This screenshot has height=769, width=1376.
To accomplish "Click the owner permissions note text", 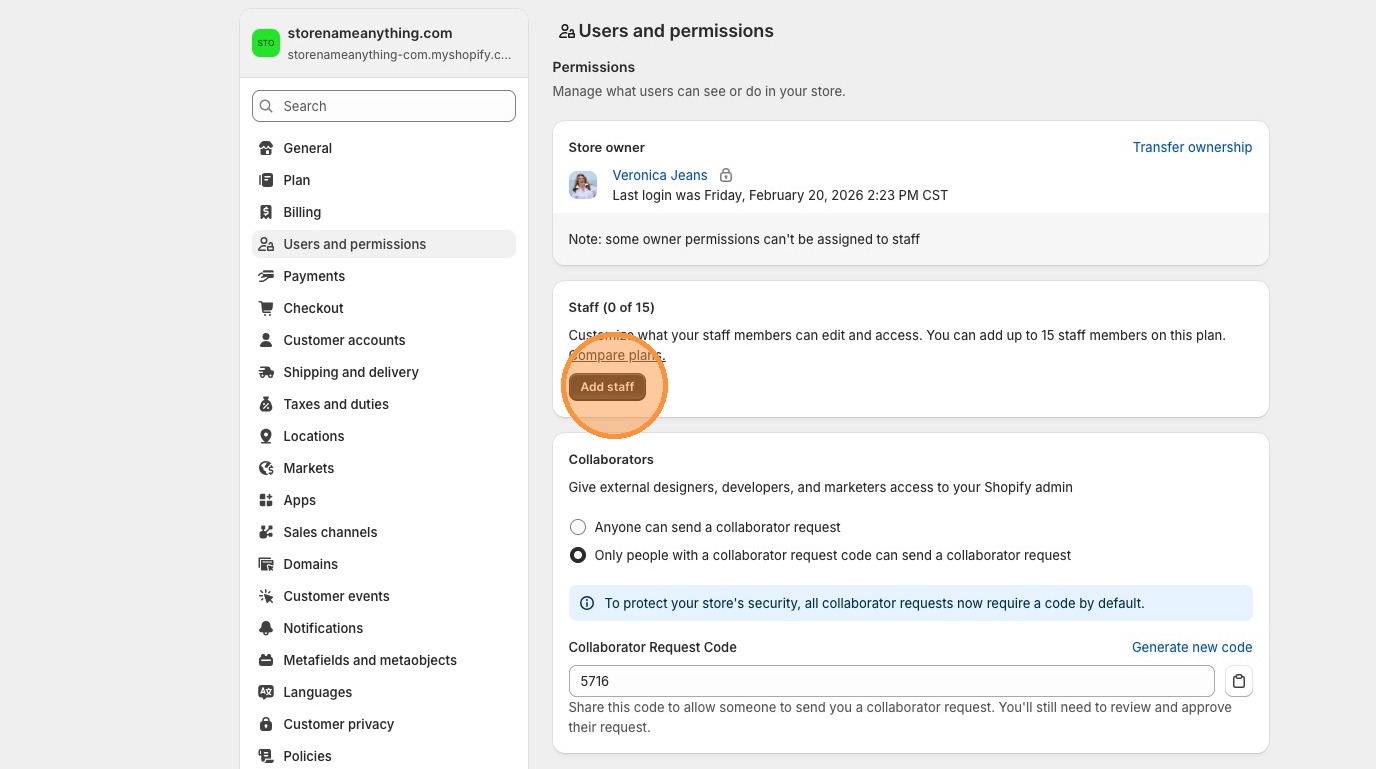I will (744, 239).
